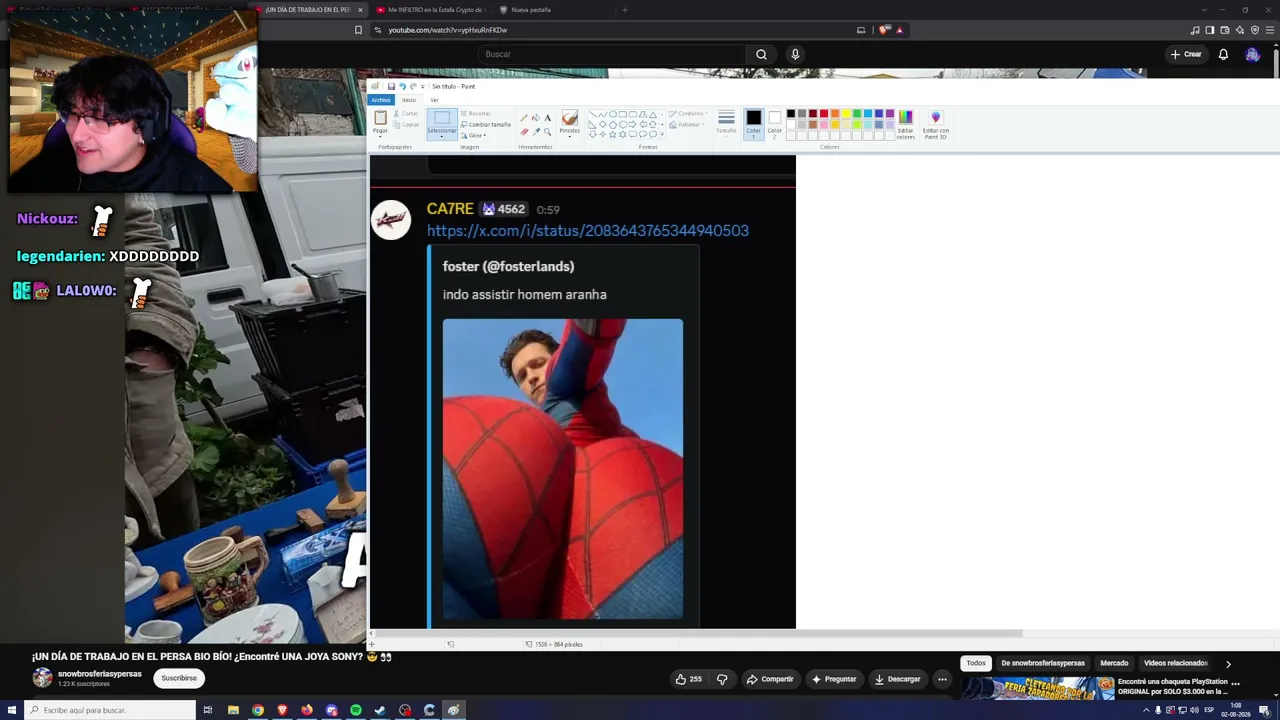Click the Brave Rewards triangle icon
This screenshot has width=1280, height=720.
[900, 30]
